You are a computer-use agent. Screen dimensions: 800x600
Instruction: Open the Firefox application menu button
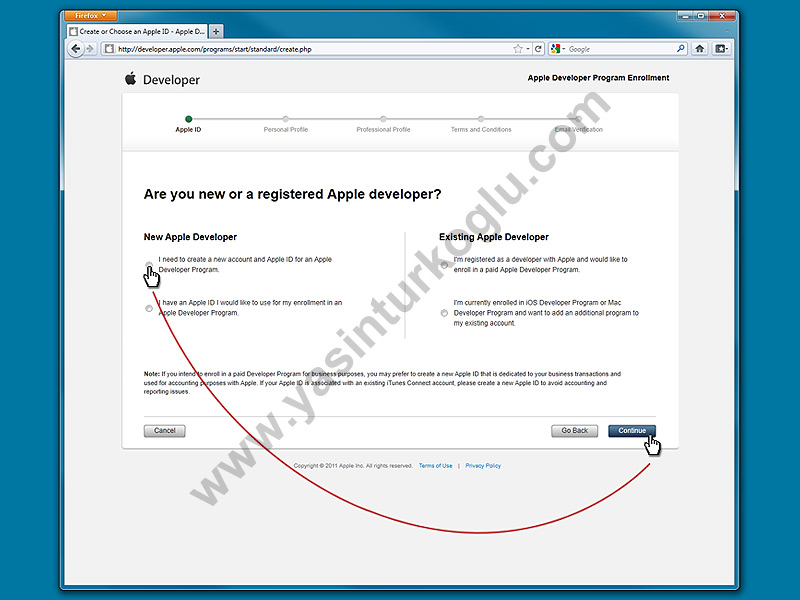point(91,16)
